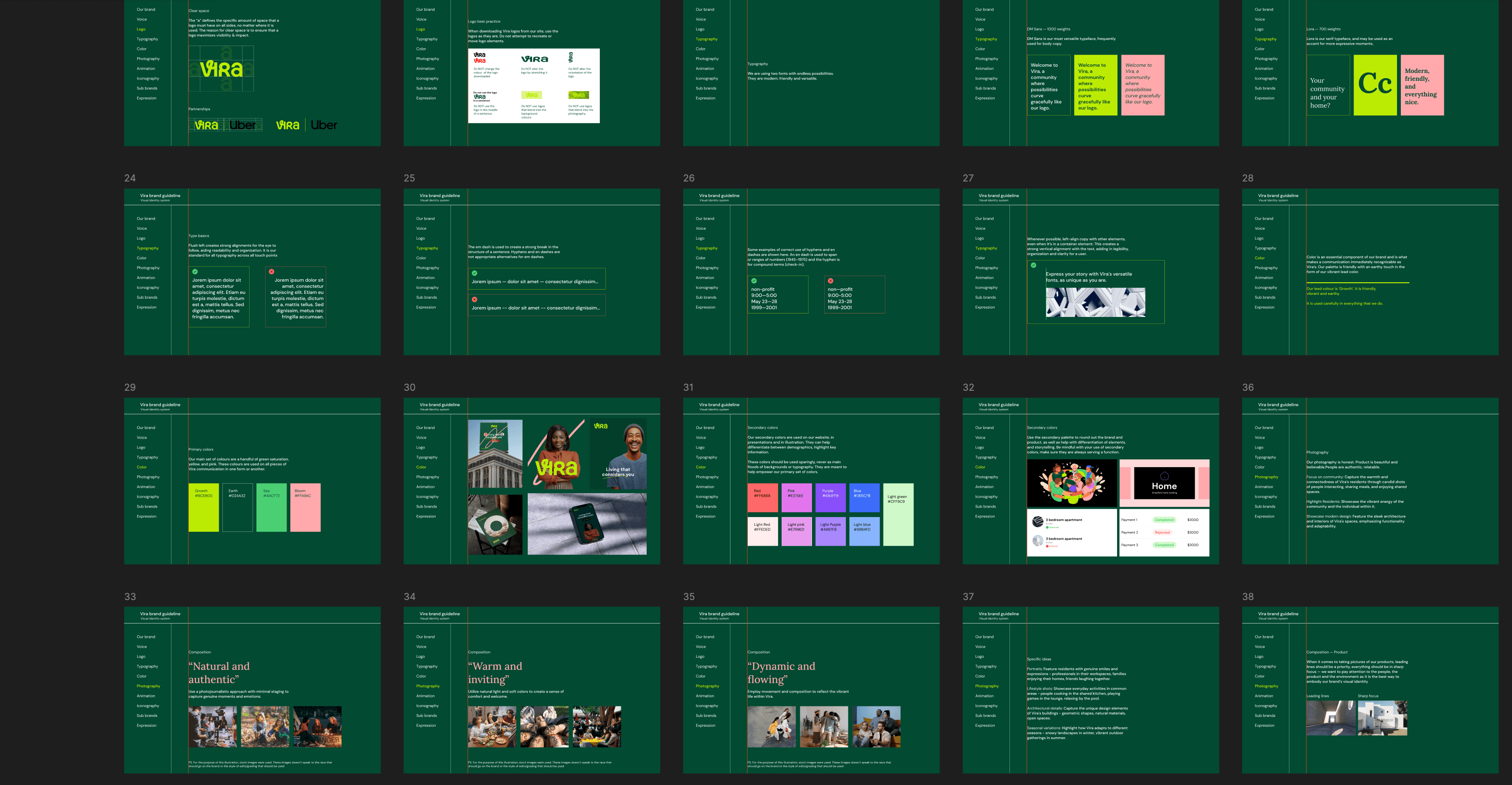The width and height of the screenshot is (1512, 785).
Task: Select frame label 34
Action: (409, 597)
